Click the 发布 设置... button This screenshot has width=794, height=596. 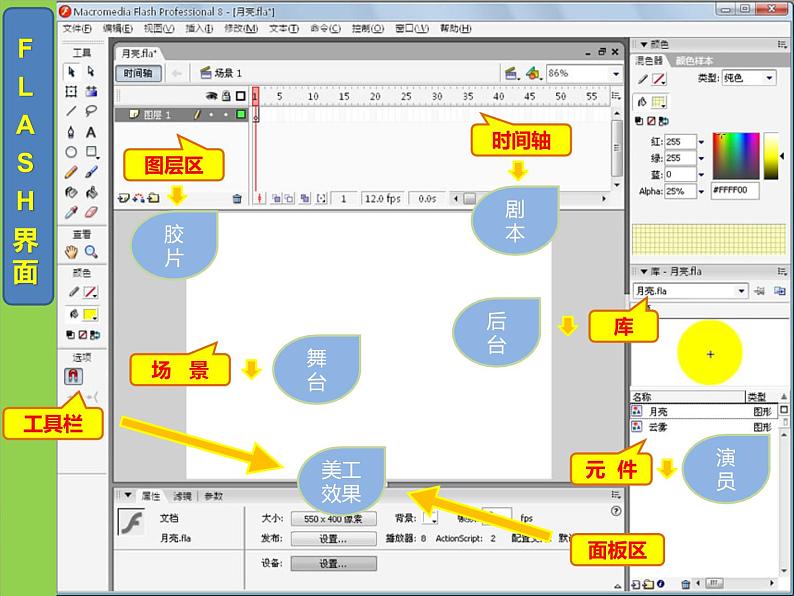point(334,539)
